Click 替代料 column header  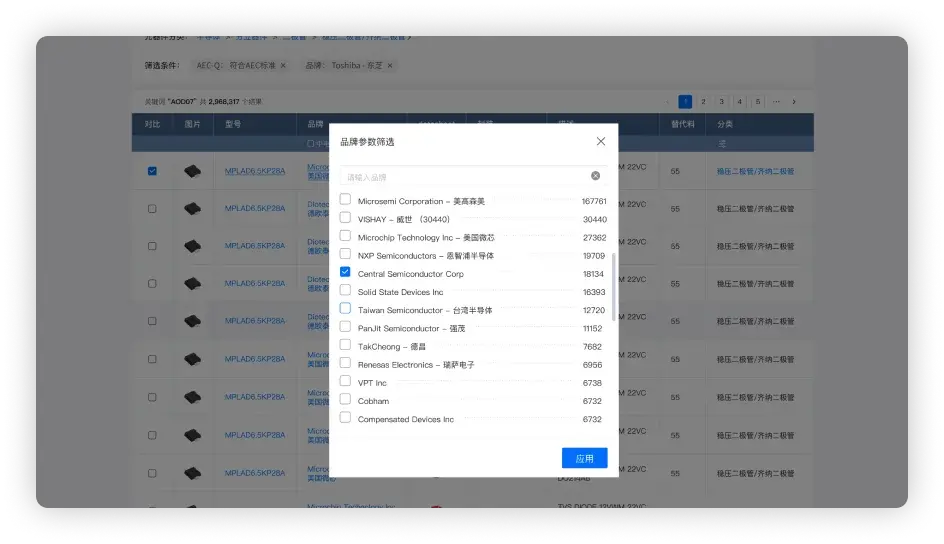pos(683,124)
